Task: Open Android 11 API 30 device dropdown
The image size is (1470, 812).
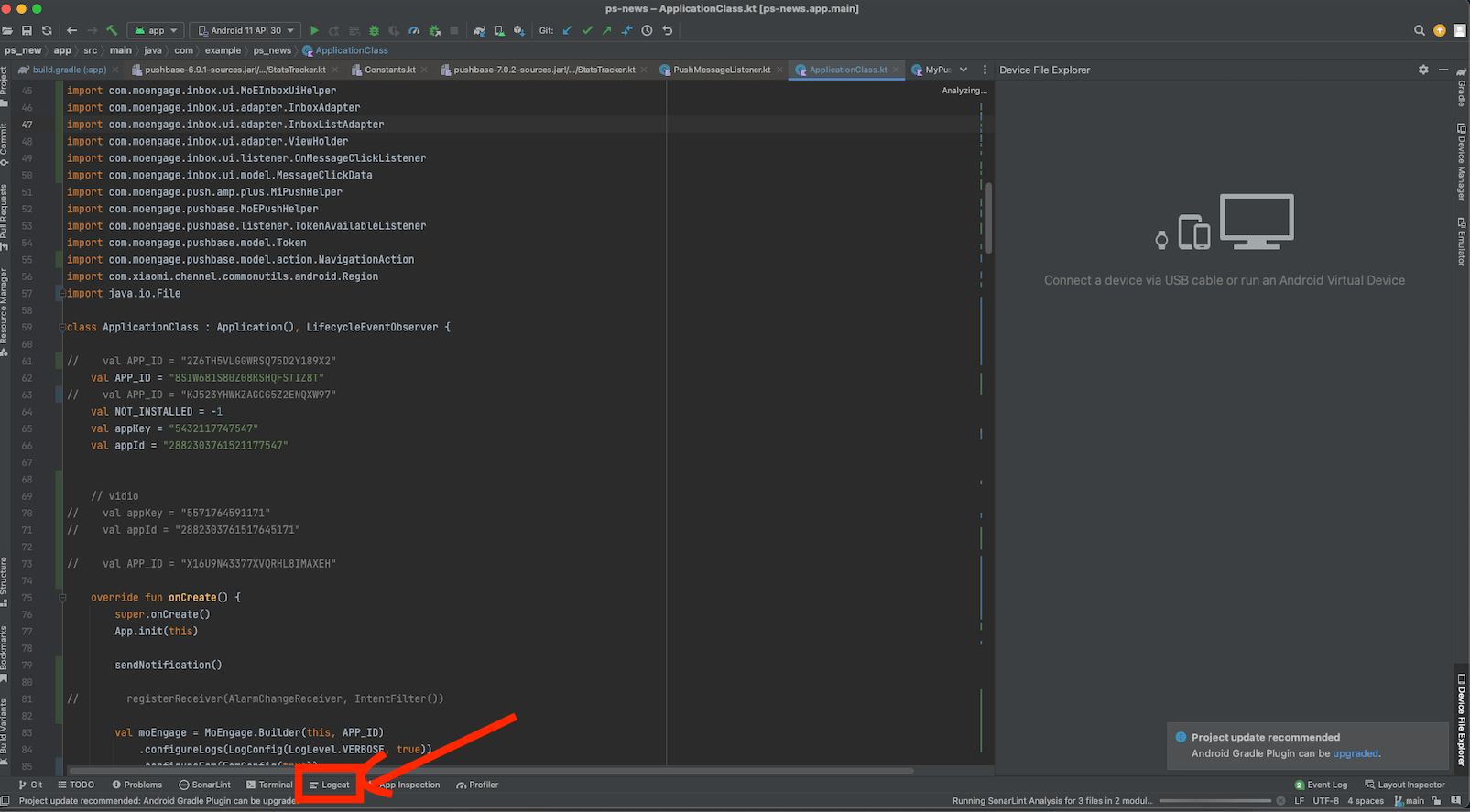Action: click(245, 30)
